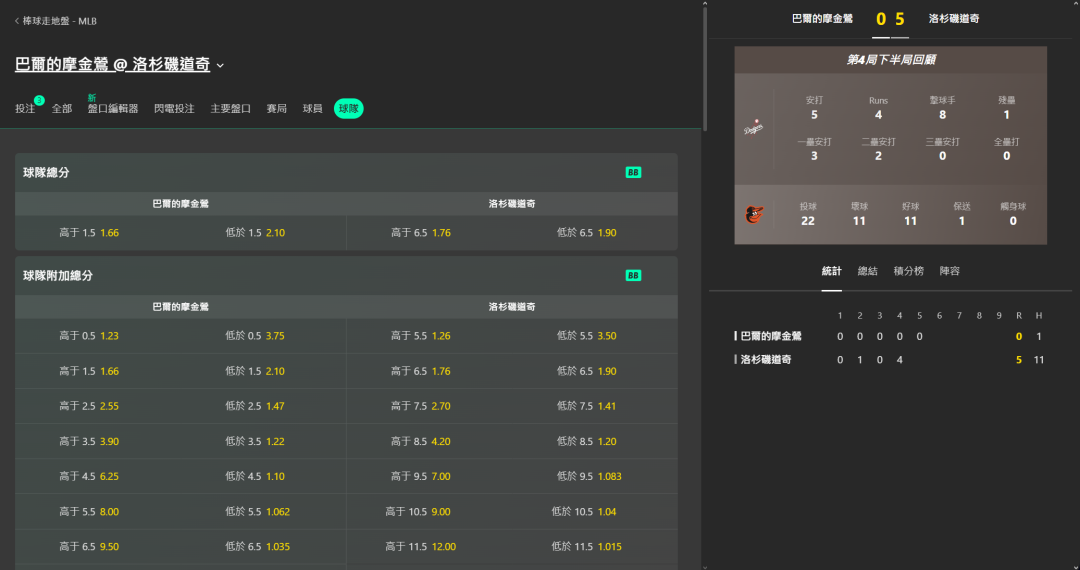Screen dimensions: 1080x570
Task: Switch to the 閃電投注 tab
Action: (174, 109)
